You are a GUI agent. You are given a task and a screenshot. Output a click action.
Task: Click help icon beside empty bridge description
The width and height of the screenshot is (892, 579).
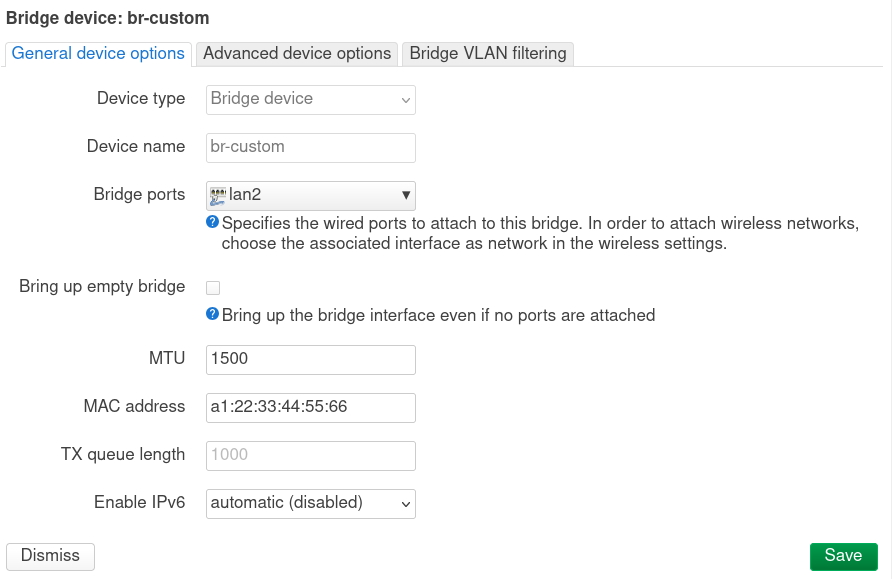click(212, 314)
